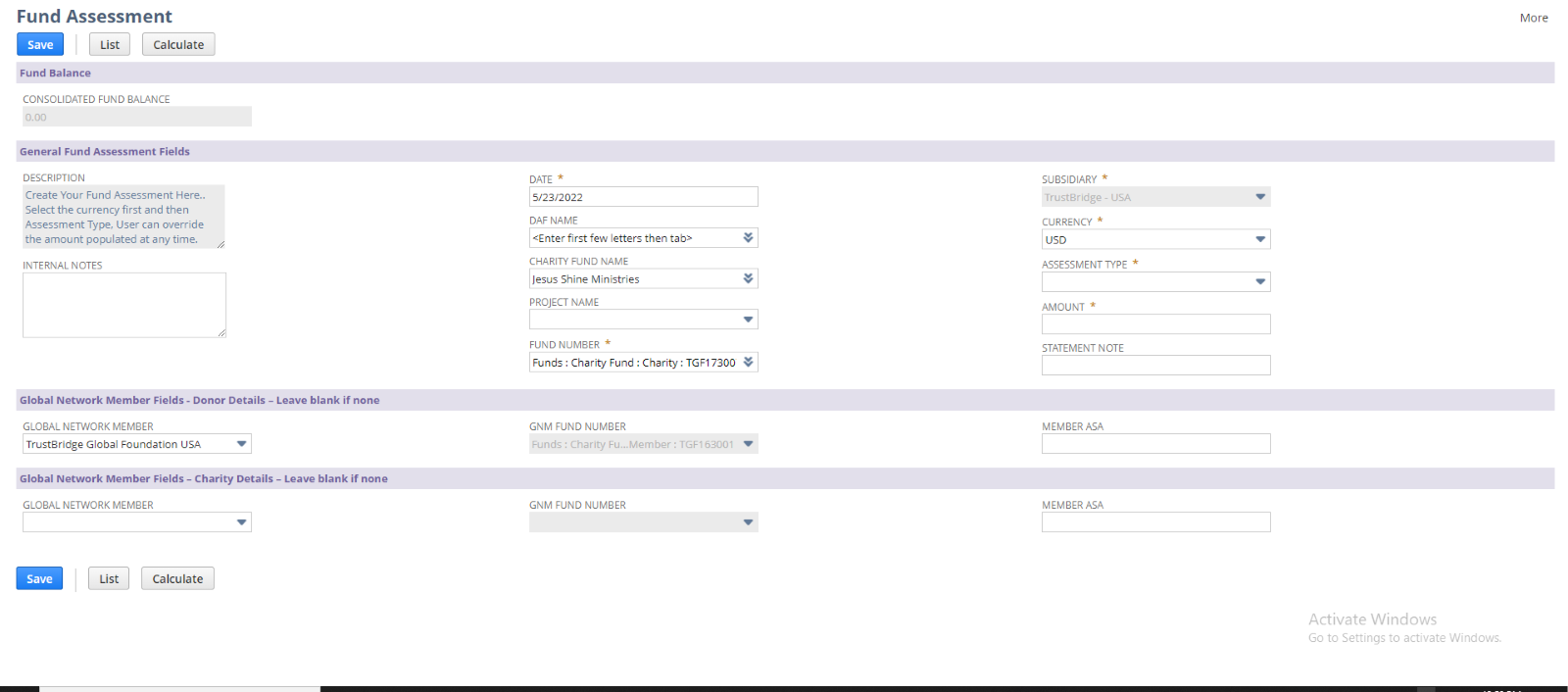The height and width of the screenshot is (692, 1568).
Task: Open the More menu
Action: point(1534,18)
